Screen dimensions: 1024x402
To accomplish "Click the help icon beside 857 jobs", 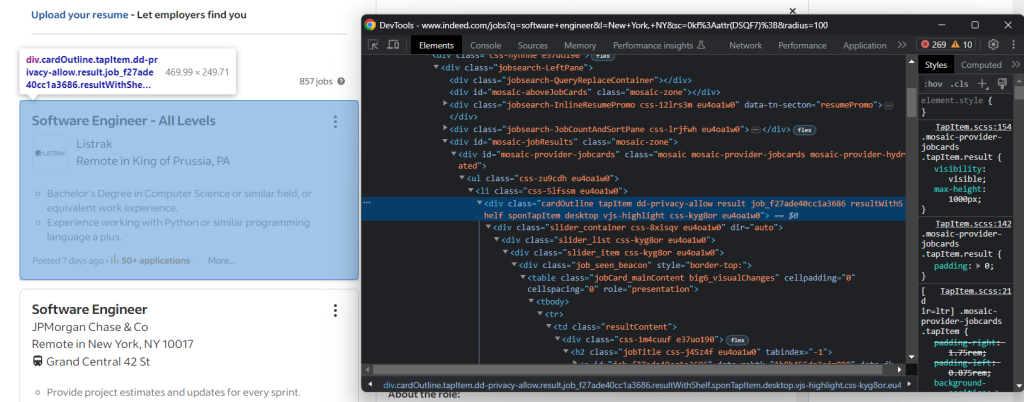I will [x=341, y=81].
